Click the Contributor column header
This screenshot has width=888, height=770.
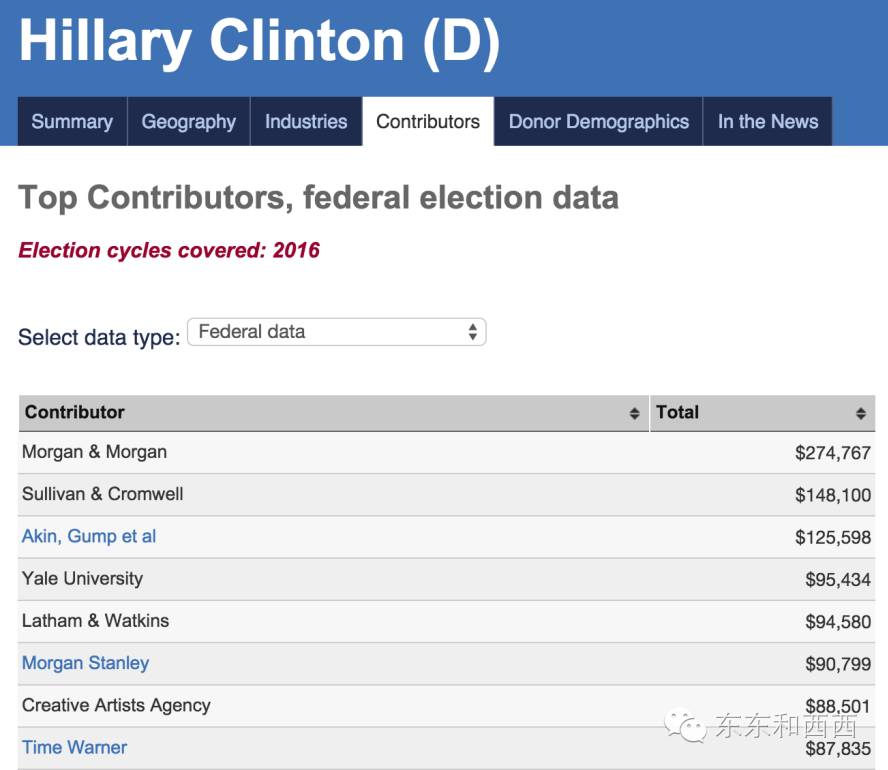75,412
